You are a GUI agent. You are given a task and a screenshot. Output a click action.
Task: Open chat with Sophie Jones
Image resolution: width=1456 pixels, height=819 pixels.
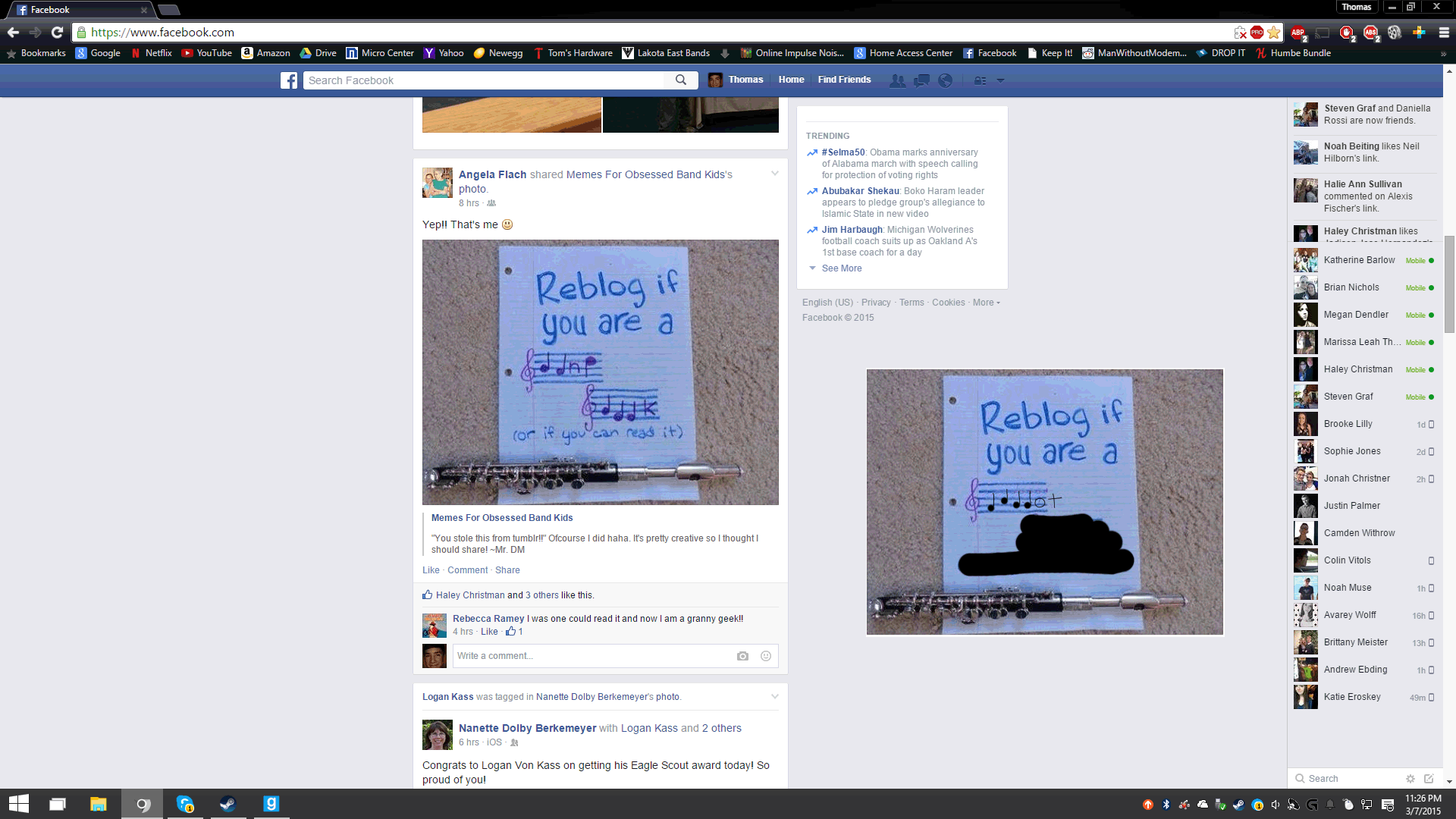1363,451
